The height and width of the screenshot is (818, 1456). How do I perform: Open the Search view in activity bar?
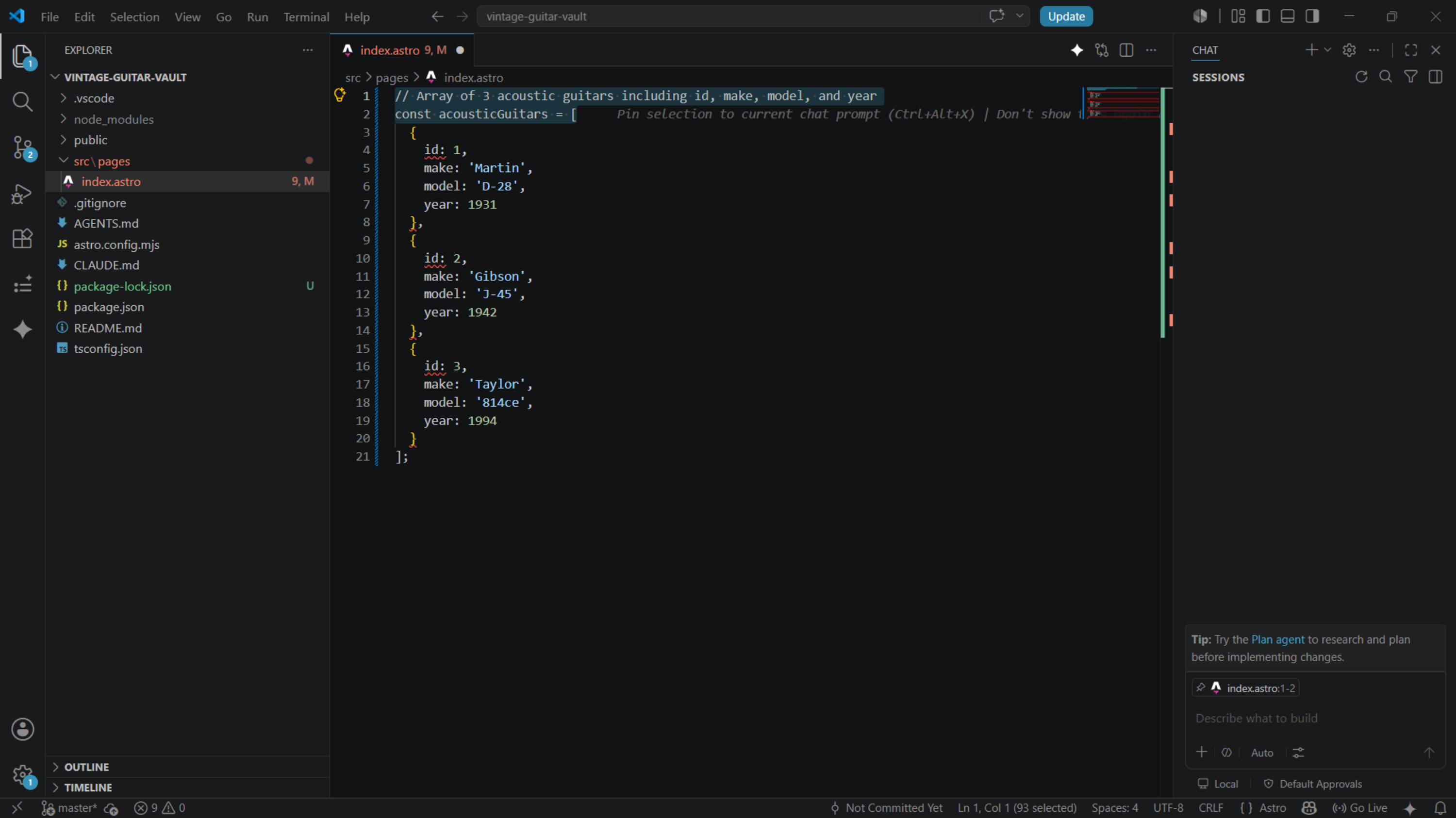22,102
